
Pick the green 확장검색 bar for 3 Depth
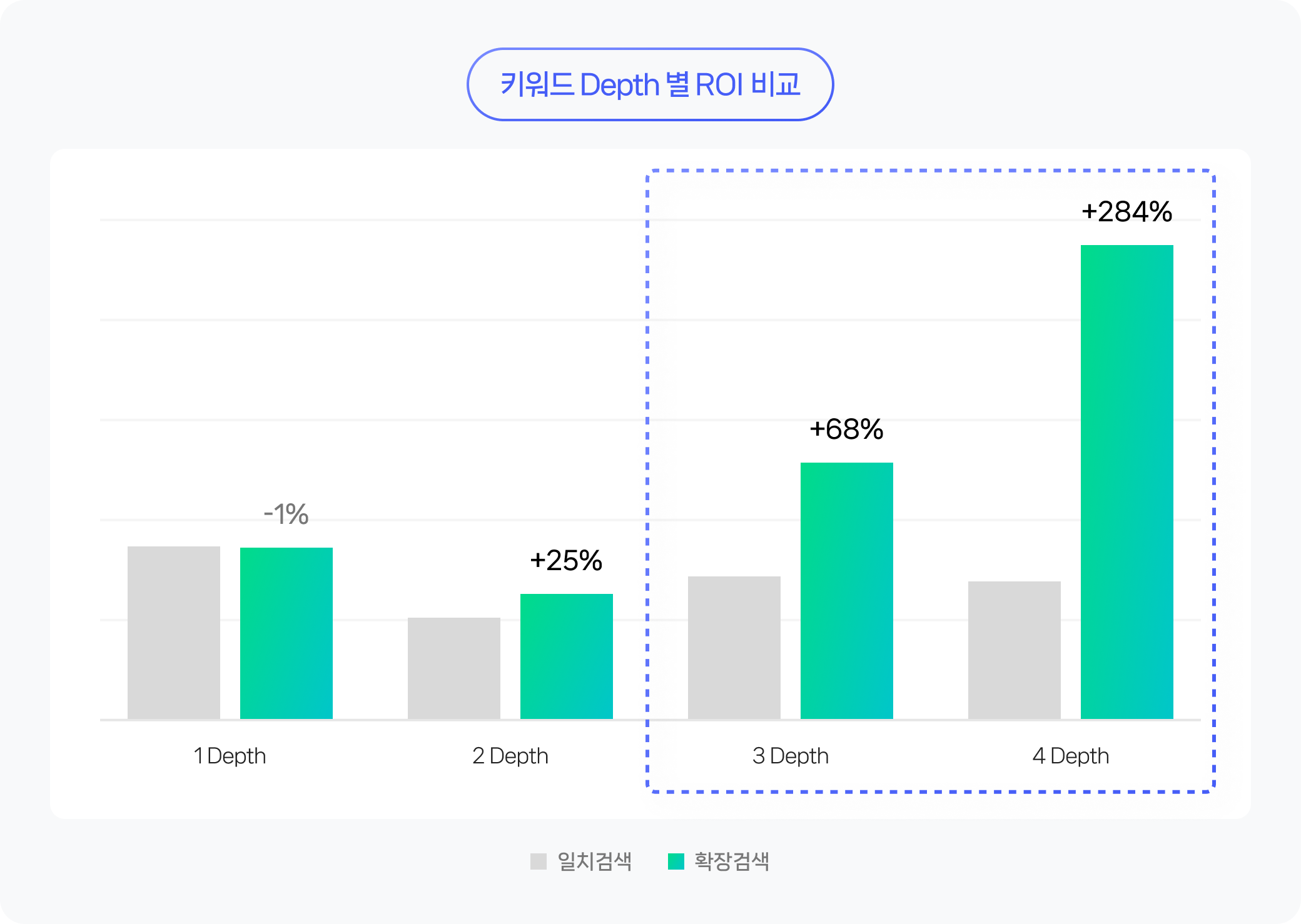tap(847, 590)
